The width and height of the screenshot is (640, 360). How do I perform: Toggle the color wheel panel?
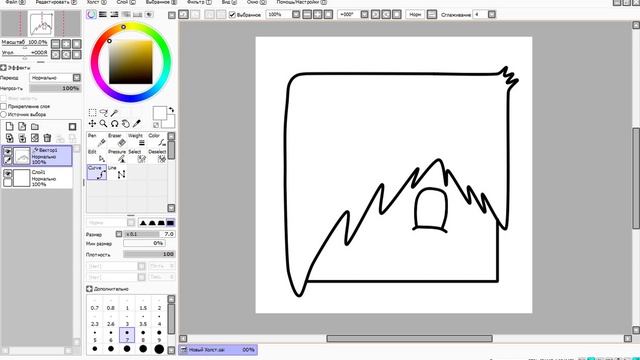pyautogui.click(x=91, y=14)
